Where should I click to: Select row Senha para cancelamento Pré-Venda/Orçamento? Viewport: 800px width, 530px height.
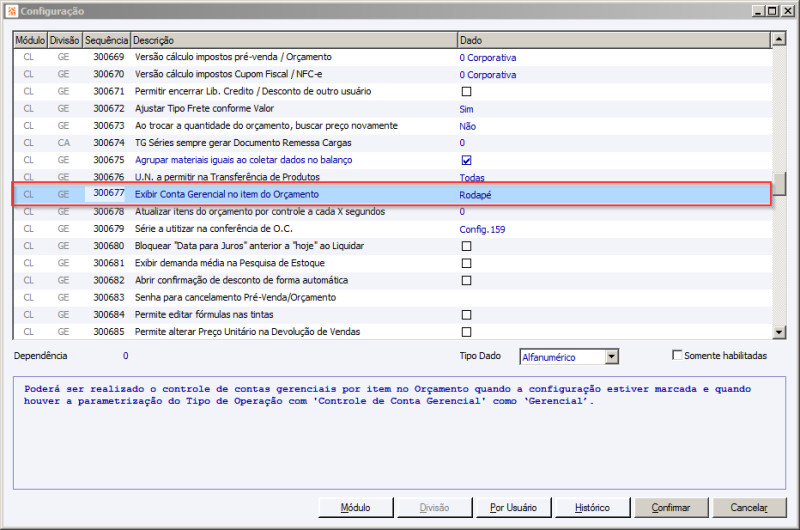point(392,297)
